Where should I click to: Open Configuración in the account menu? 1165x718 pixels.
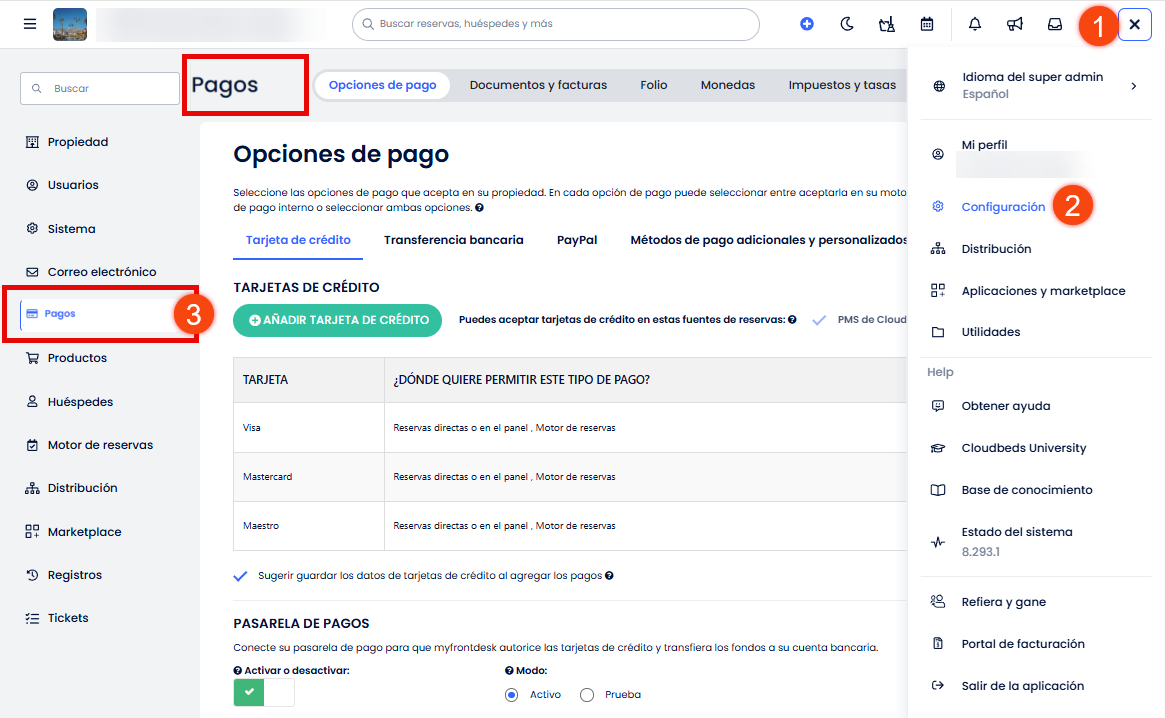pos(1002,207)
